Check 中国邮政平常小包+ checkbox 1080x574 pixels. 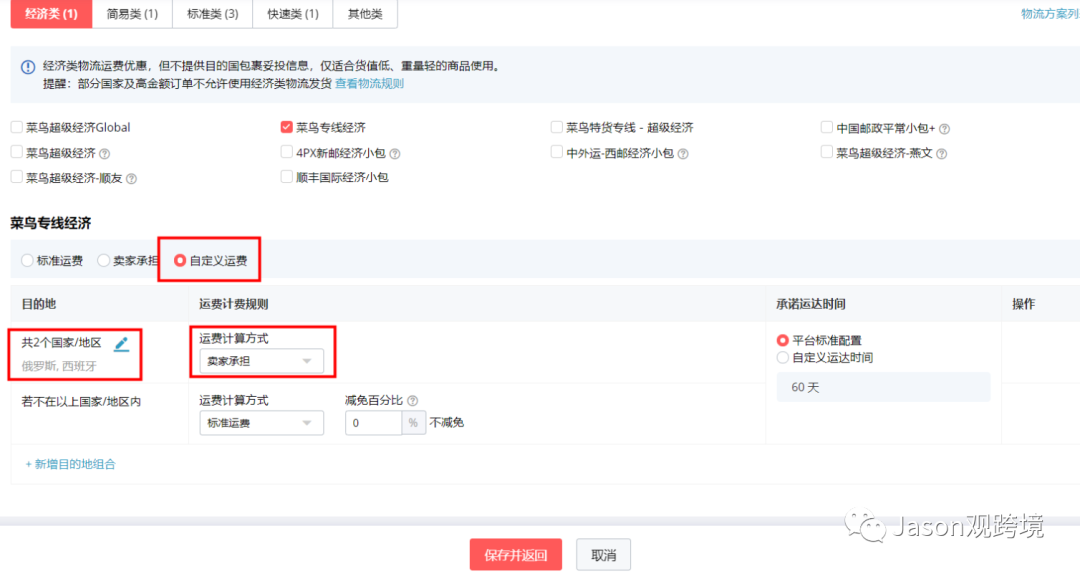[x=827, y=127]
